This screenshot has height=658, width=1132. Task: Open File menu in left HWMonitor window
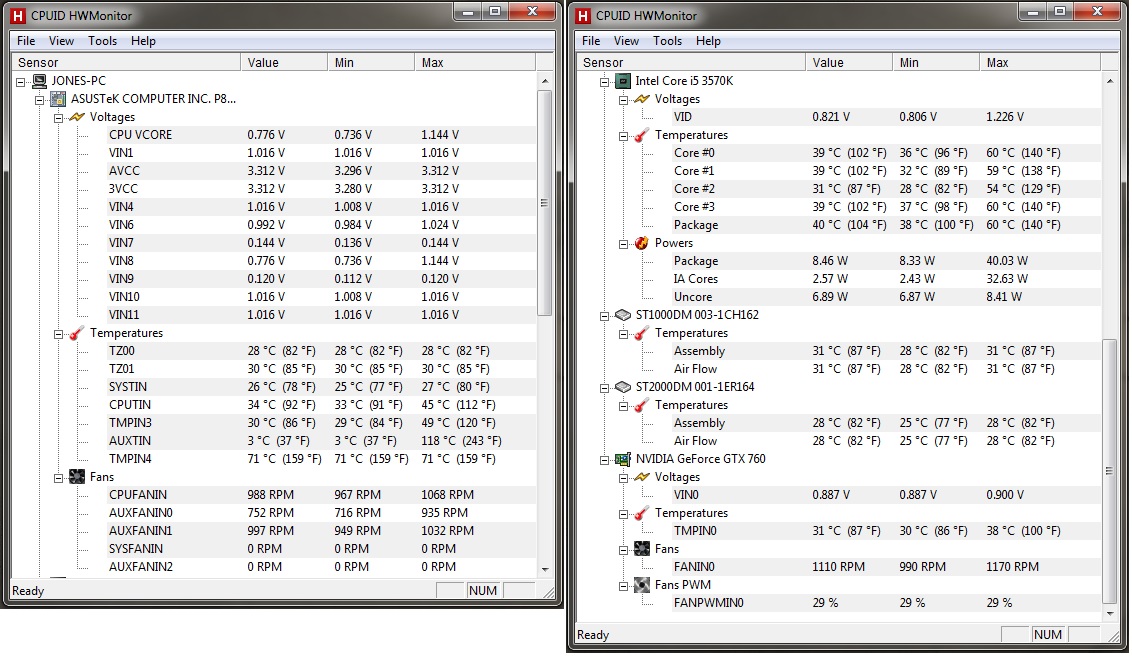coord(26,41)
